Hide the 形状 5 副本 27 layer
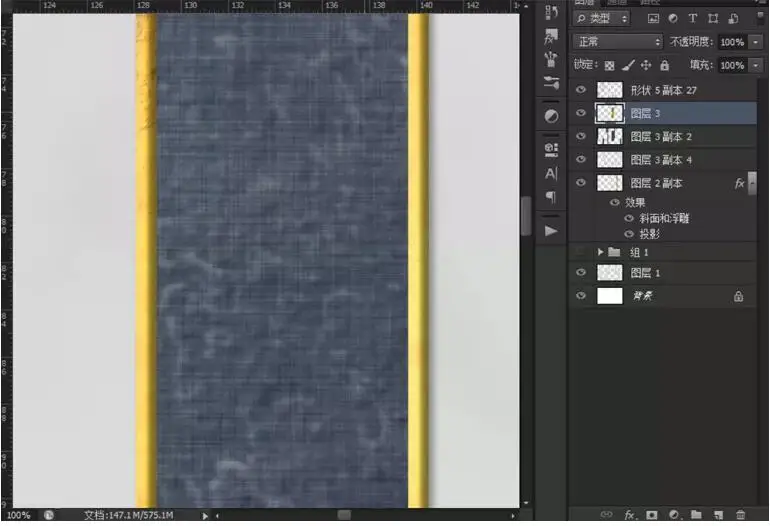Image resolution: width=770 pixels, height=526 pixels. (x=581, y=90)
